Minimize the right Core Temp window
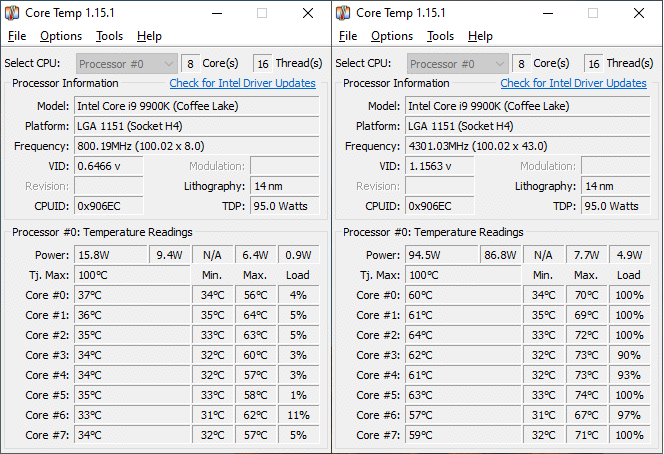The image size is (664, 454). (x=548, y=14)
